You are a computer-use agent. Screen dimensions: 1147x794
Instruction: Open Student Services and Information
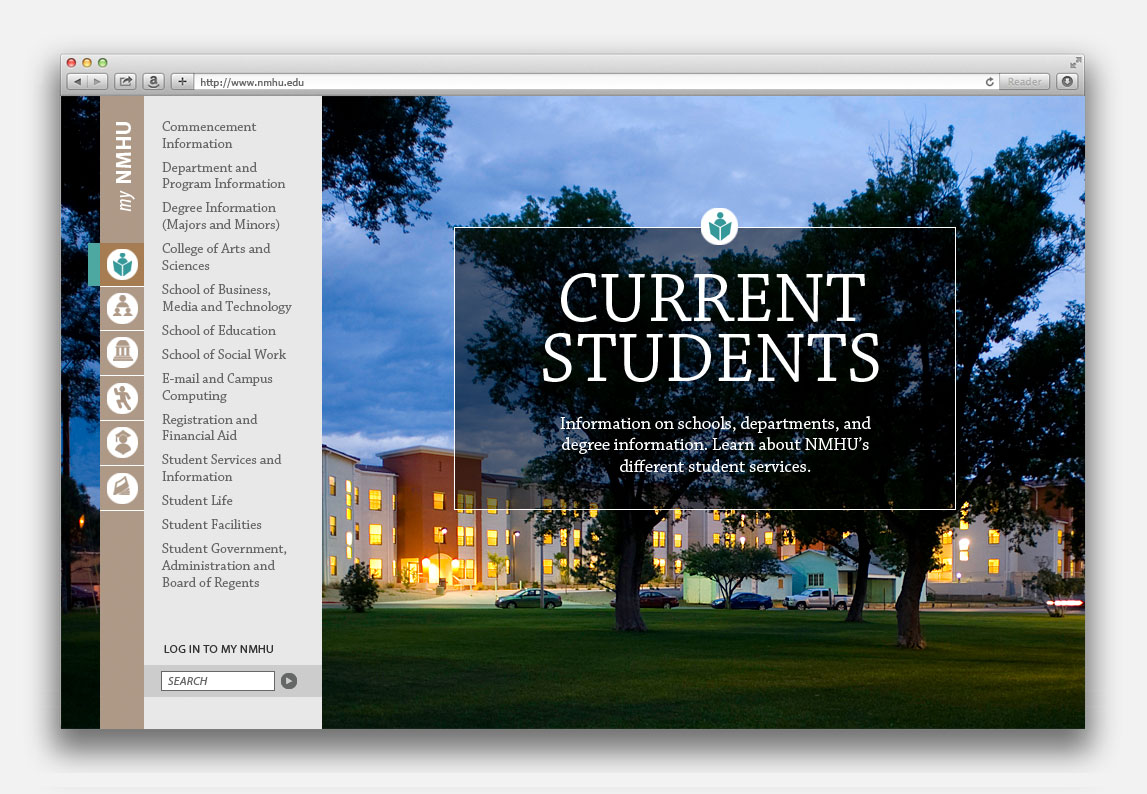pos(222,468)
